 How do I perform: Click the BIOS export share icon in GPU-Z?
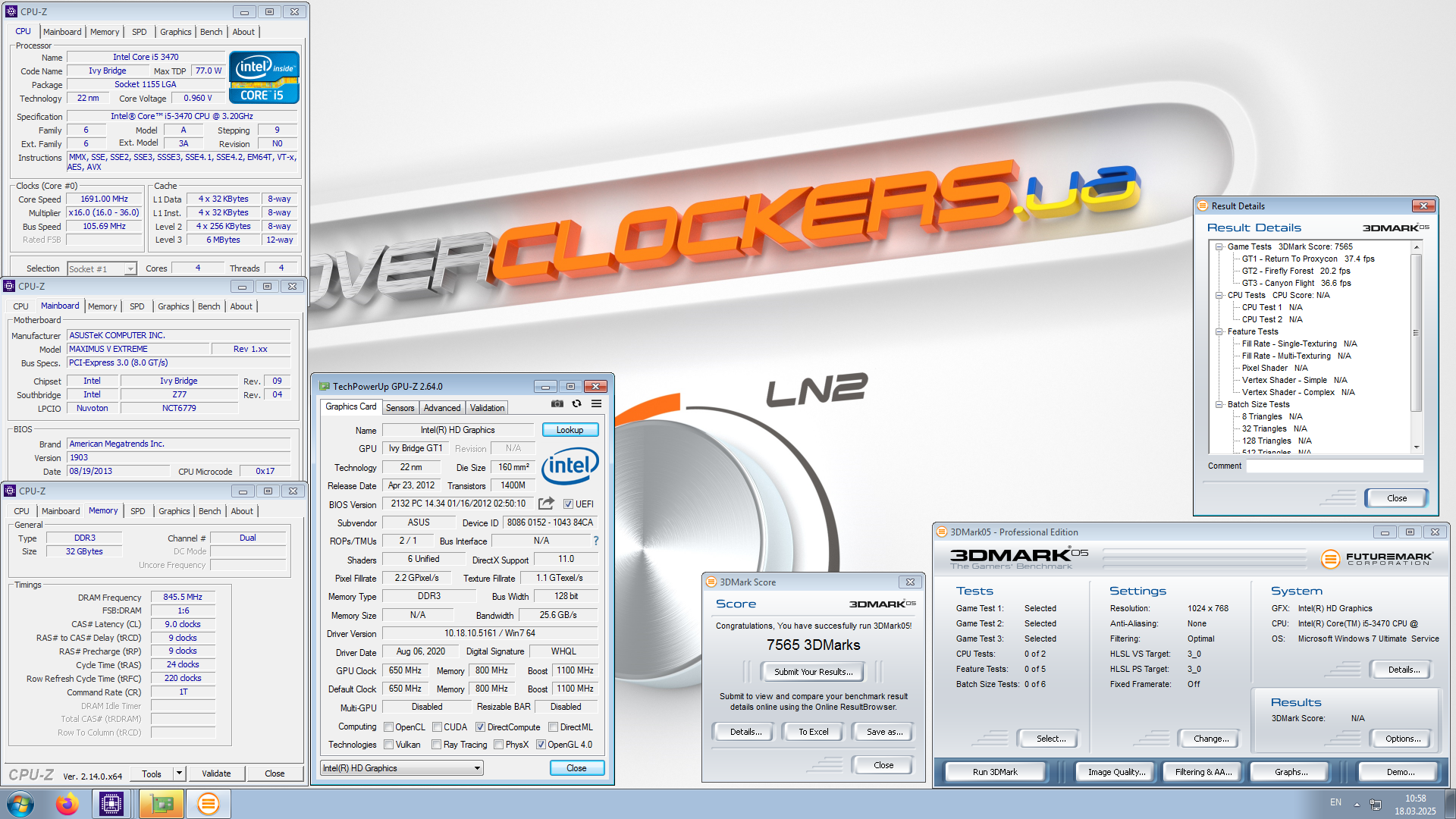click(546, 504)
